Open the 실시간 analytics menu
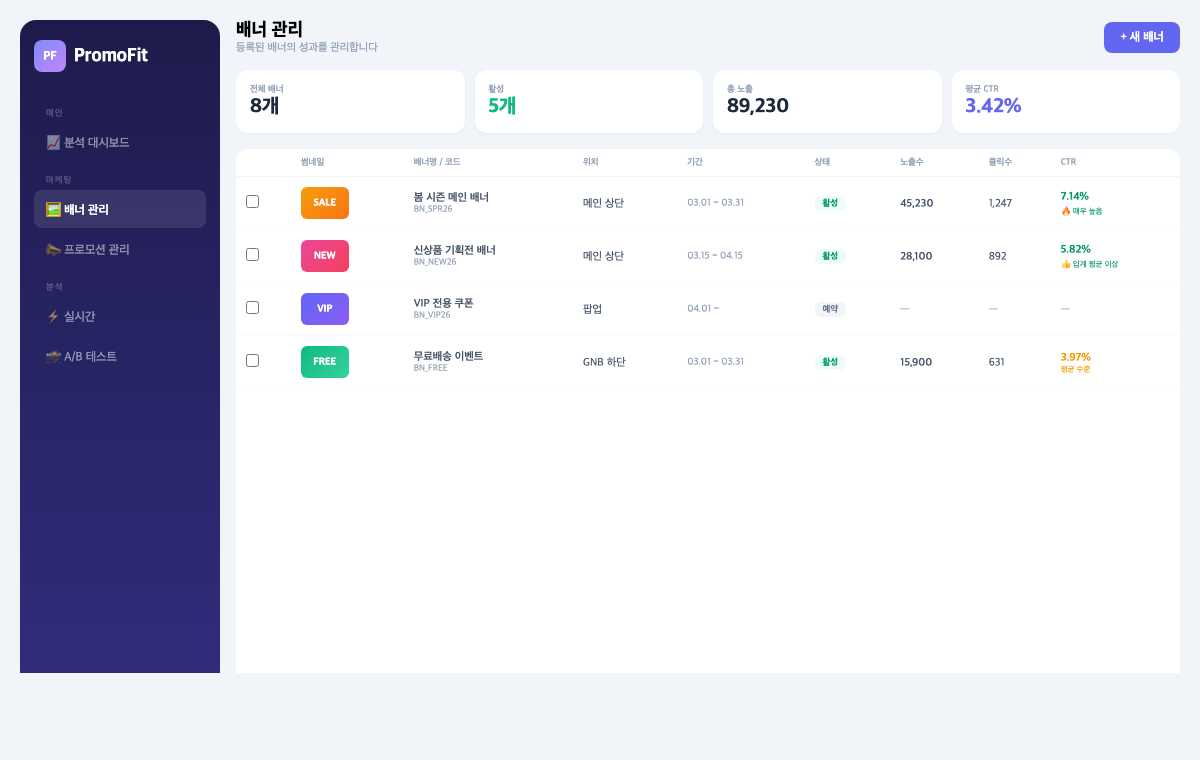Image resolution: width=1200 pixels, height=760 pixels. point(120,316)
